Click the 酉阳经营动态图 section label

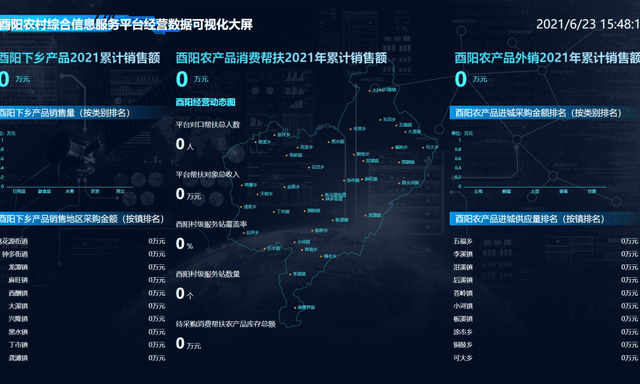[x=205, y=102]
